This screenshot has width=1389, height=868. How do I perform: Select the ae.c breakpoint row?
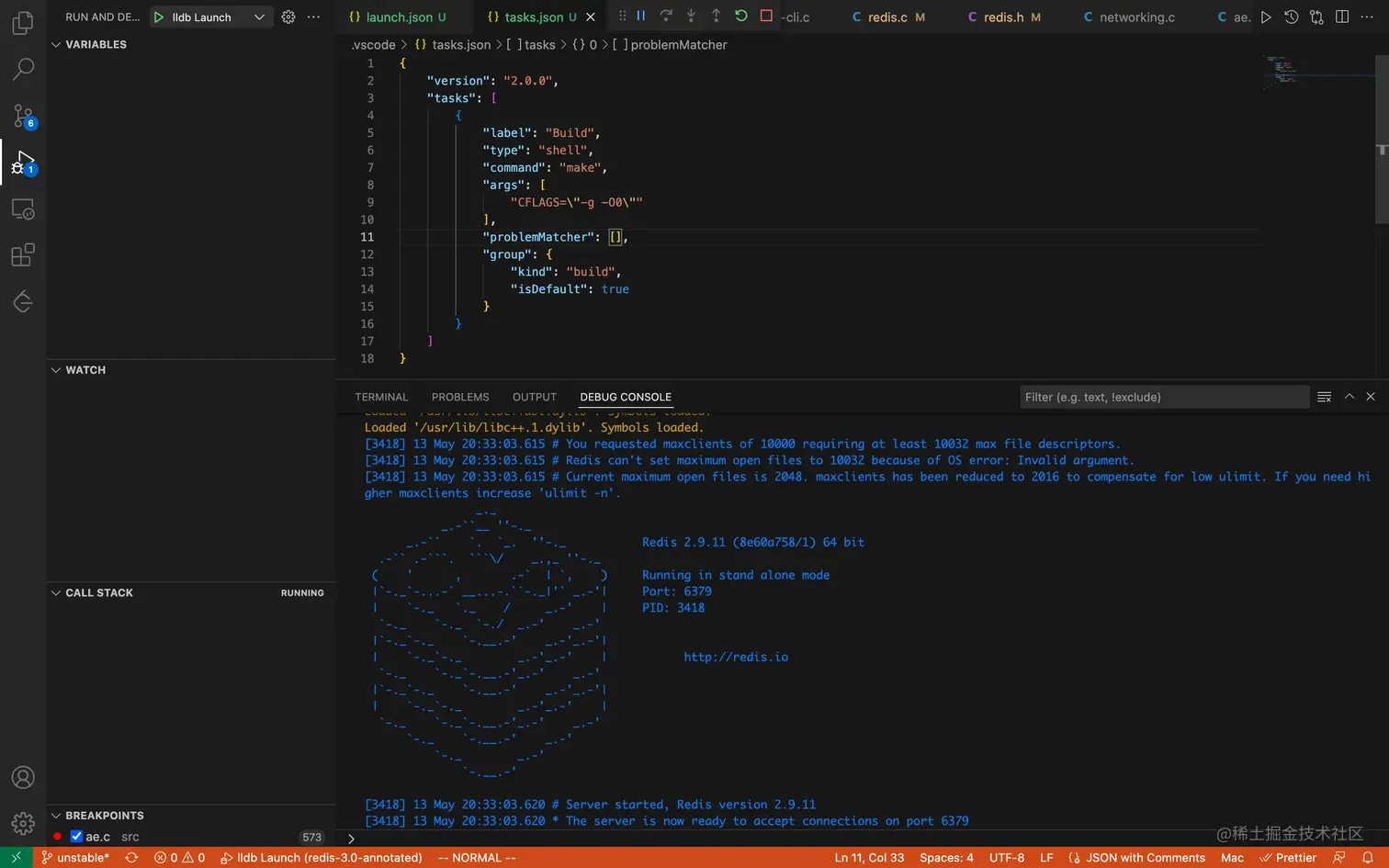(191, 837)
